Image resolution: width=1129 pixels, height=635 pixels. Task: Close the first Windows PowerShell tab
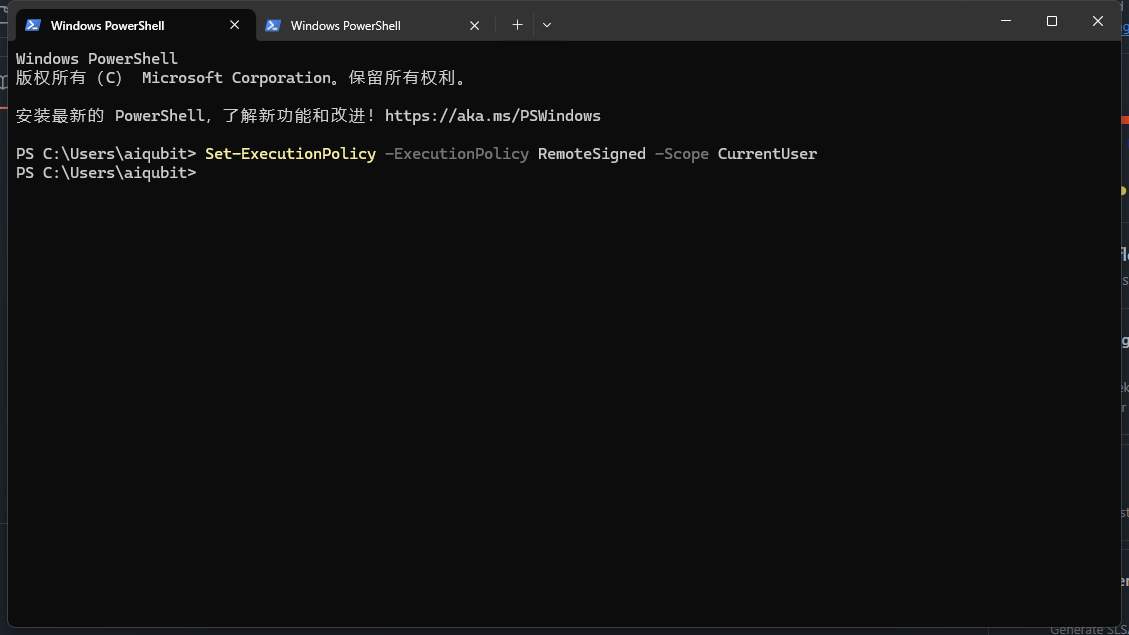click(x=235, y=25)
